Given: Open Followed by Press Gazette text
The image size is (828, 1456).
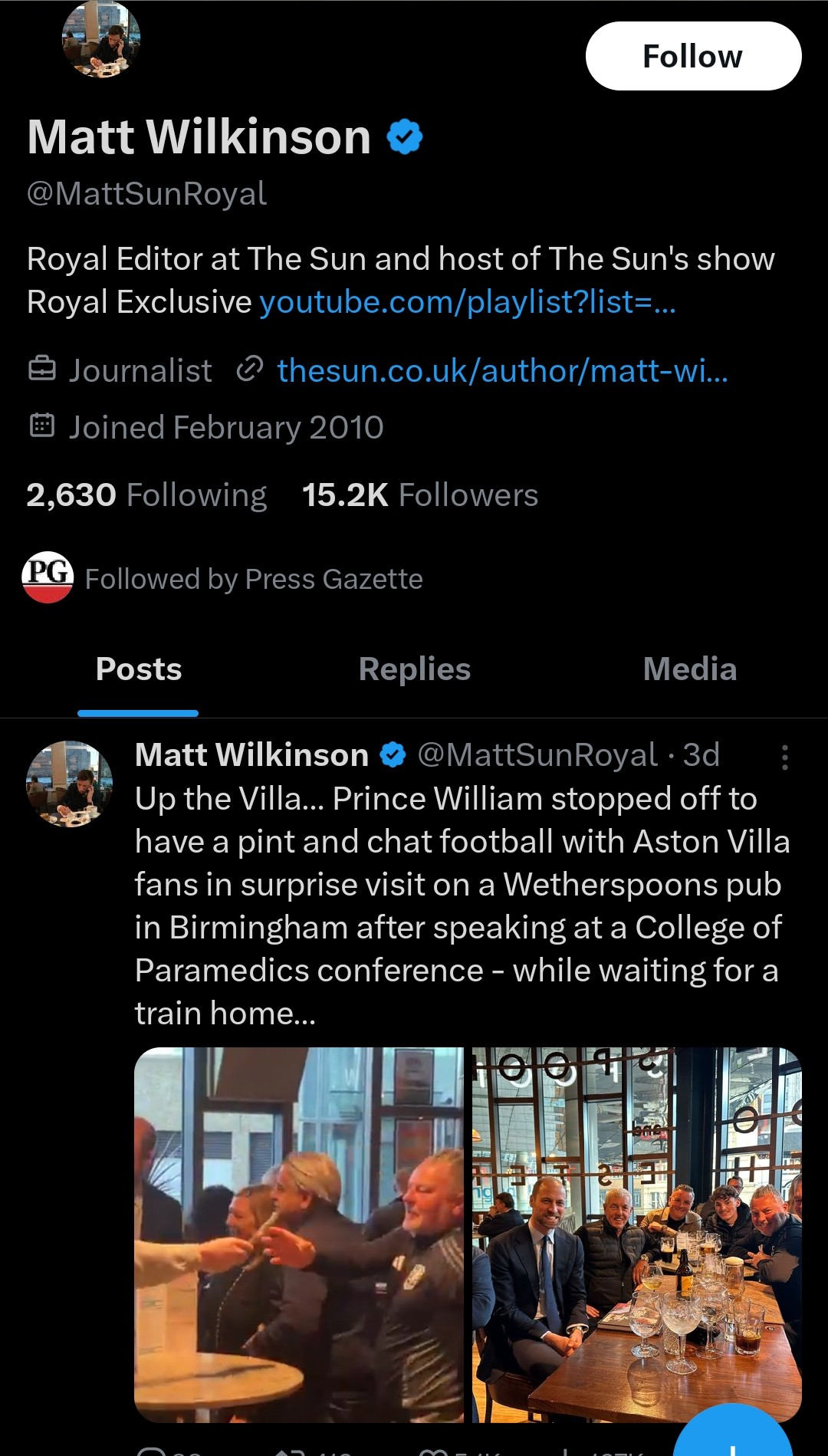Looking at the screenshot, I should coord(254,579).
